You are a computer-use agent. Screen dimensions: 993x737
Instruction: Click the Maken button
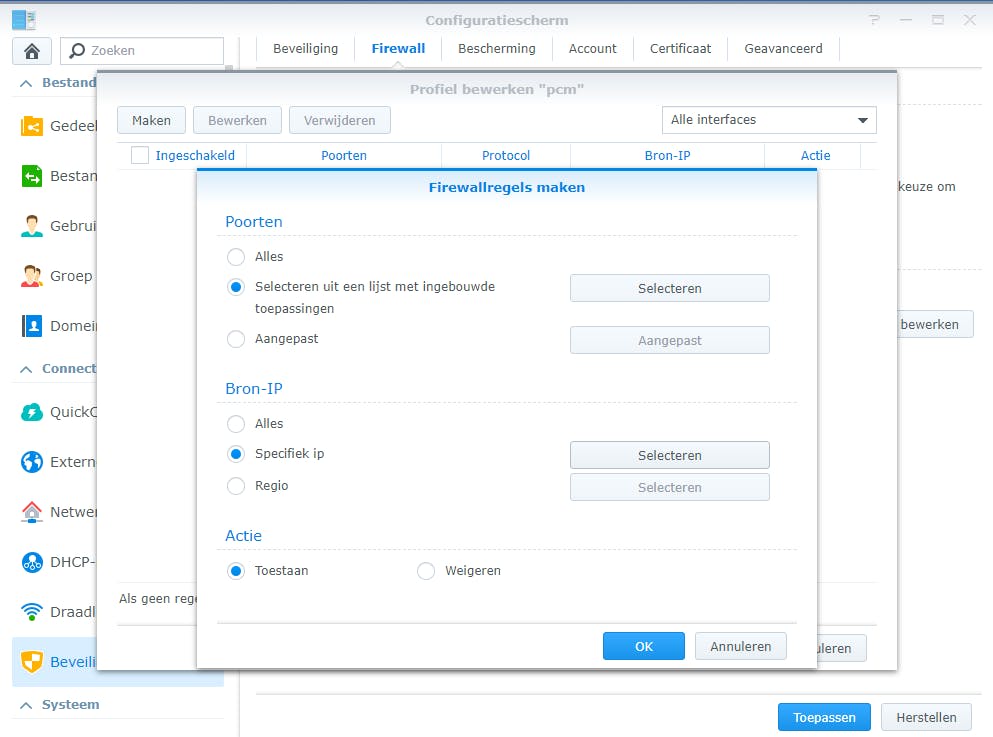(x=151, y=120)
